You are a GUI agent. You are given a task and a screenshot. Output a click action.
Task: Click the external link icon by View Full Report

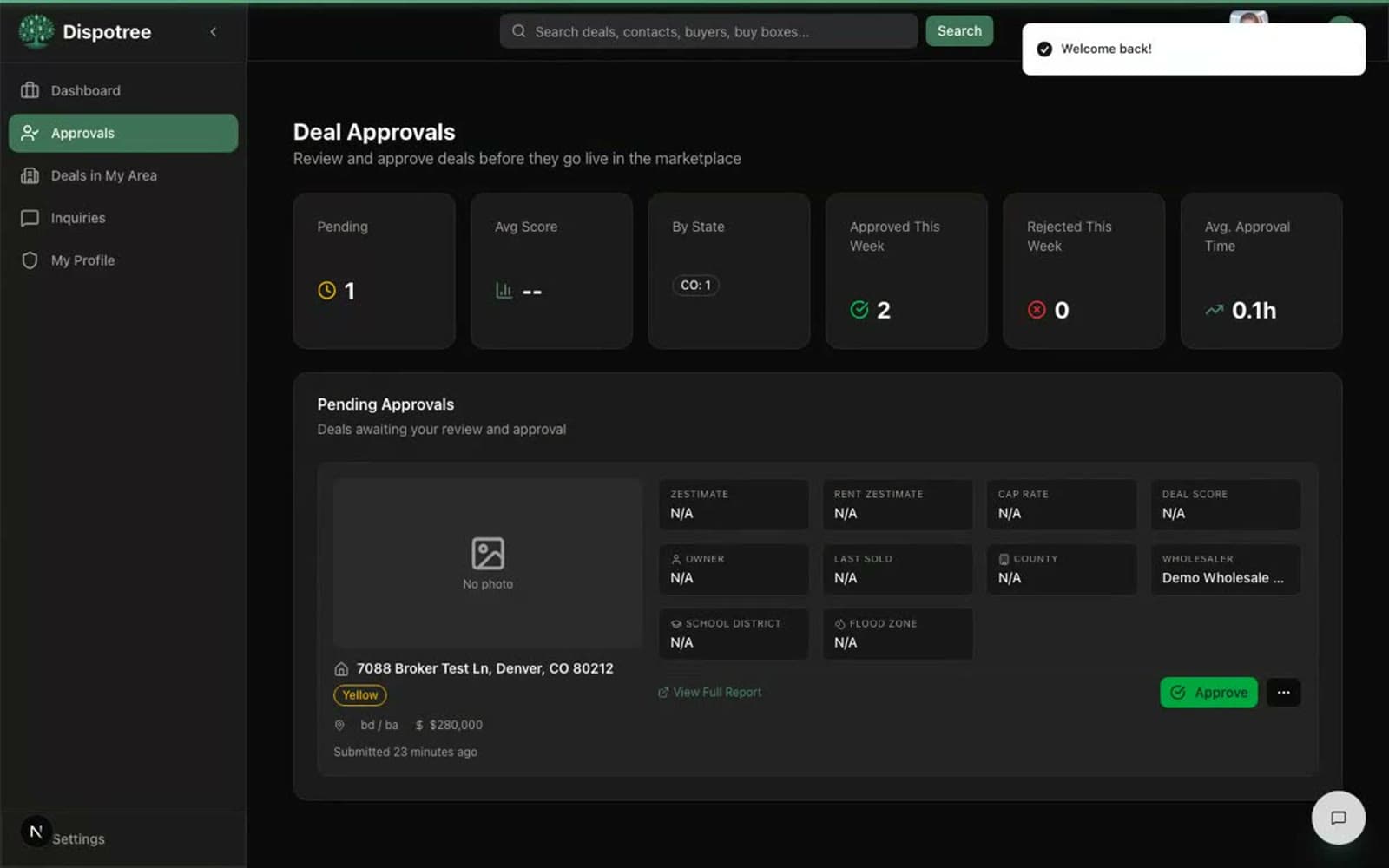663,693
